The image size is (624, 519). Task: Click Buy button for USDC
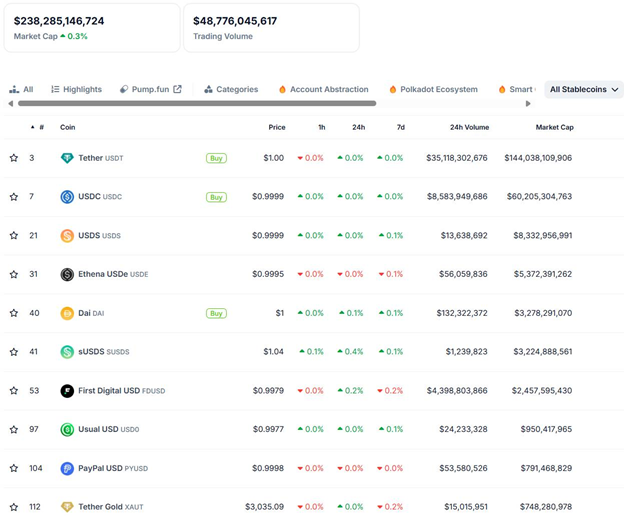click(x=216, y=197)
